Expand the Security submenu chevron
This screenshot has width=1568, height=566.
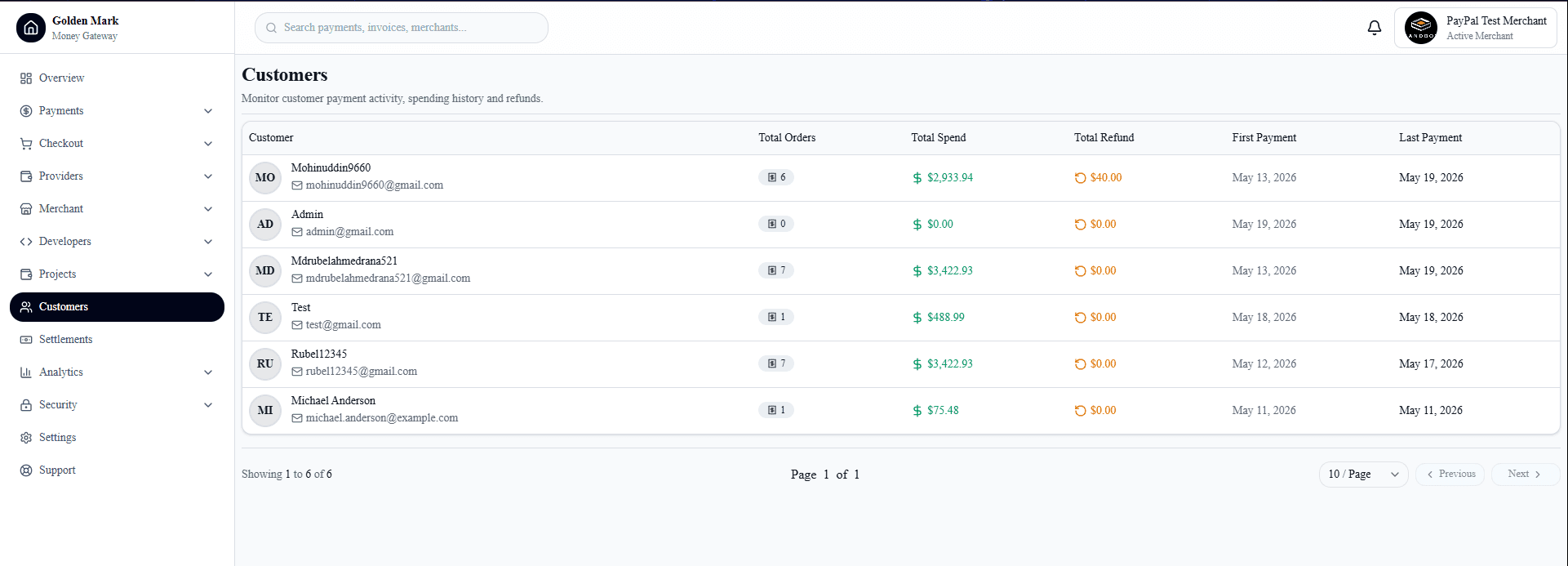[x=208, y=405]
